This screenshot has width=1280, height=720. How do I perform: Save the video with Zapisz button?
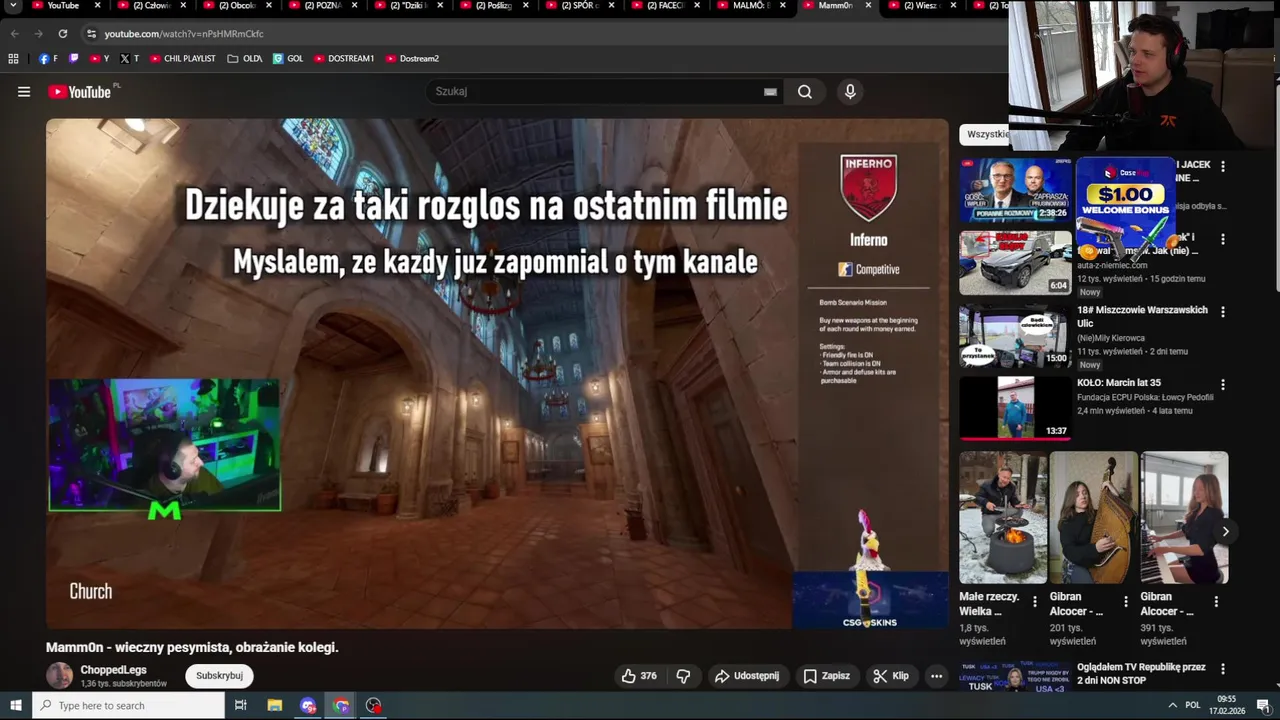(x=826, y=676)
